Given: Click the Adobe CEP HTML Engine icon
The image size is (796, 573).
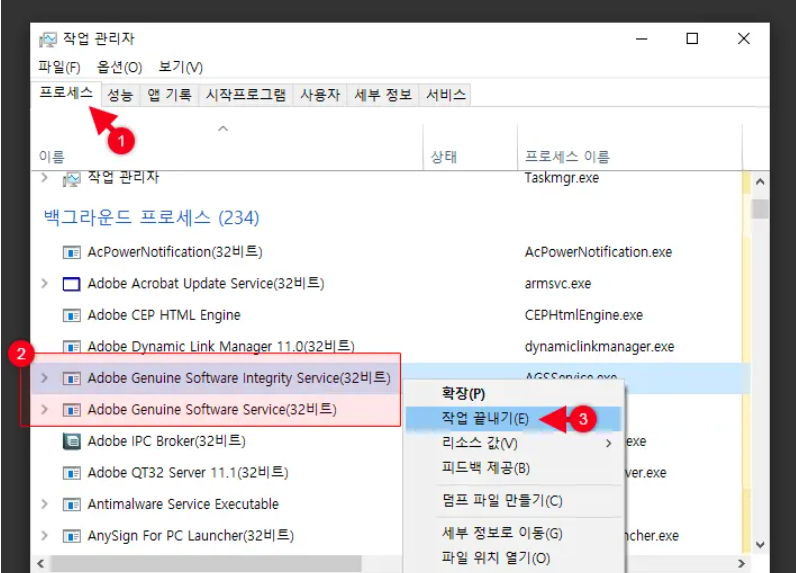Looking at the screenshot, I should click(x=72, y=315).
